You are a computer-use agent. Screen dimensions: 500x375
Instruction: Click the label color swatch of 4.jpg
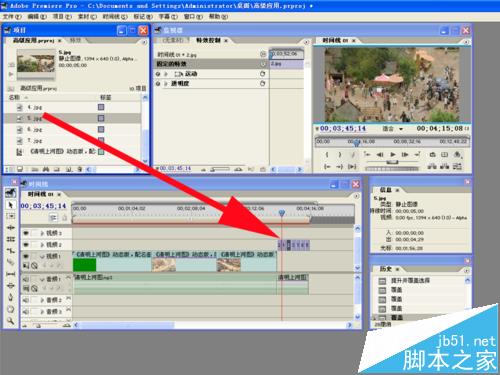click(x=101, y=107)
